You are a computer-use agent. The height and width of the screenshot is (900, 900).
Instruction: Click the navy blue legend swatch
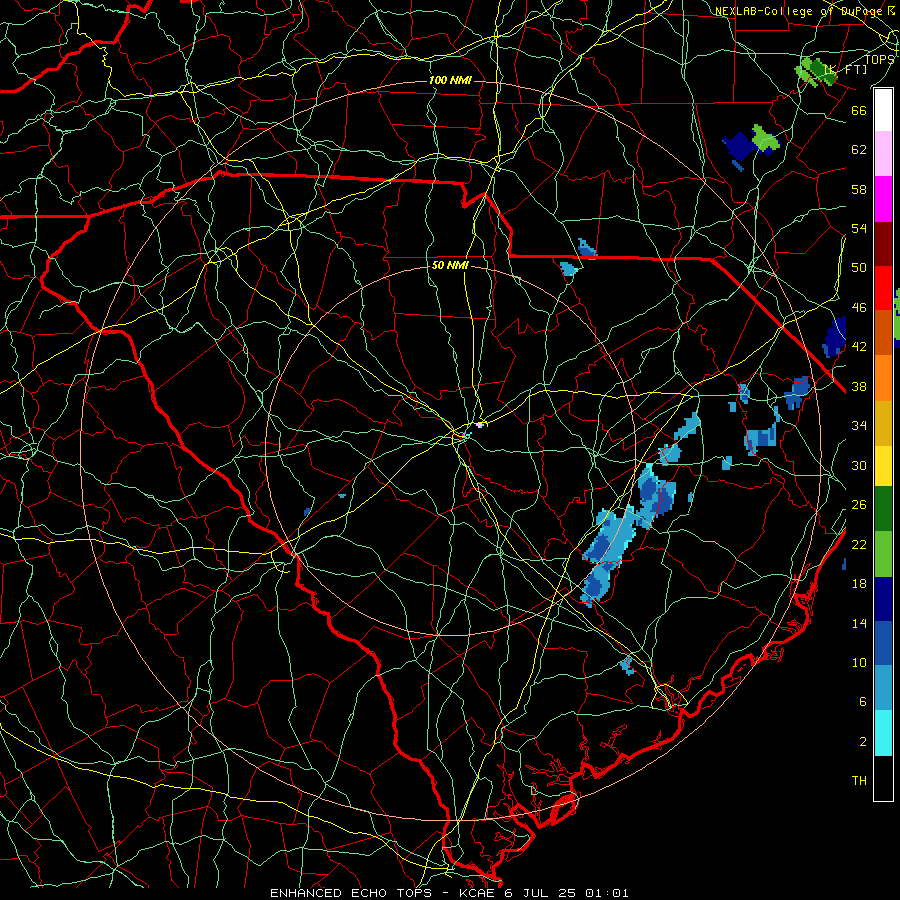tap(883, 599)
